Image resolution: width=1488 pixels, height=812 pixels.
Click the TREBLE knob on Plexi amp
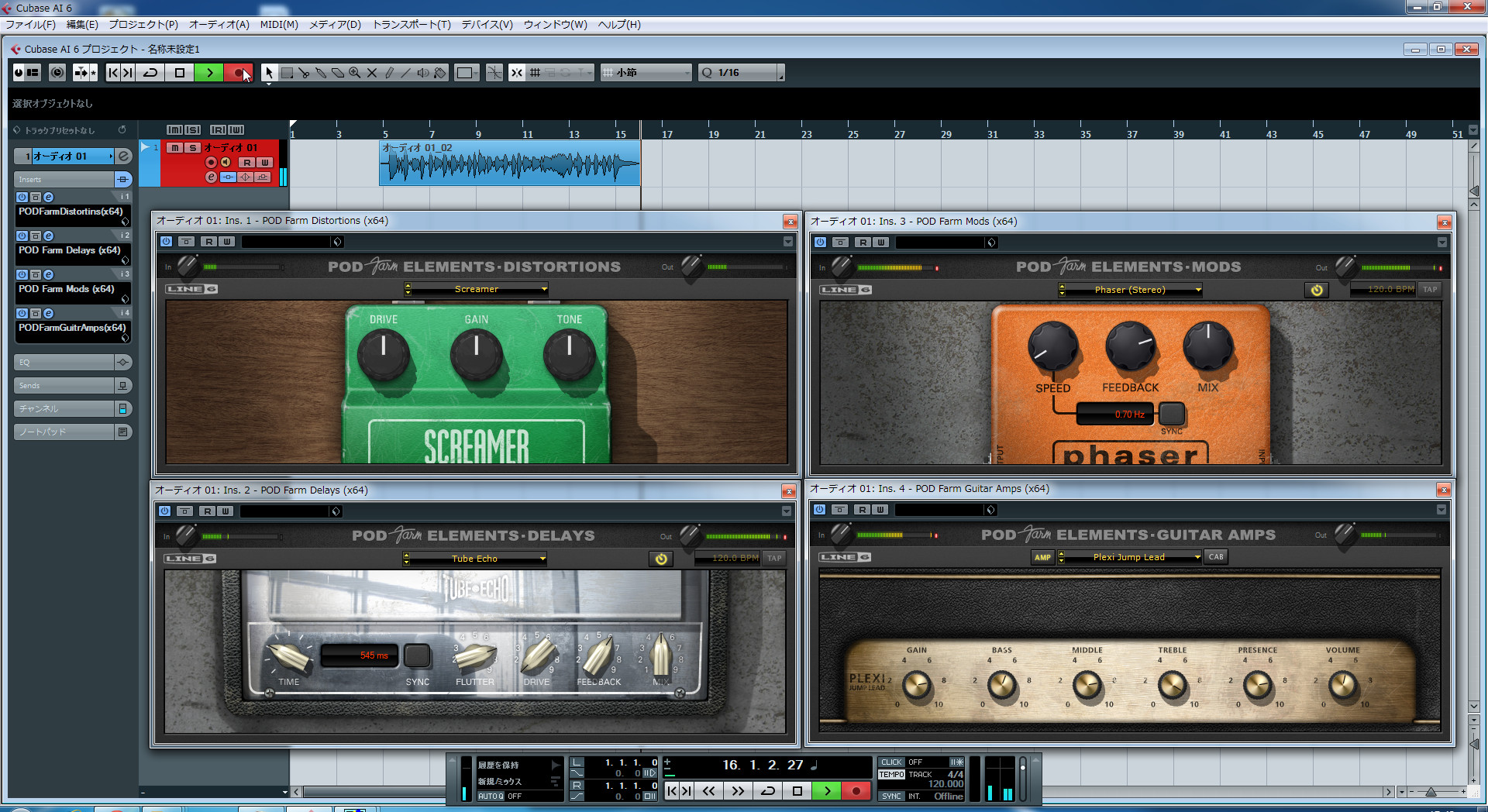[x=1172, y=685]
